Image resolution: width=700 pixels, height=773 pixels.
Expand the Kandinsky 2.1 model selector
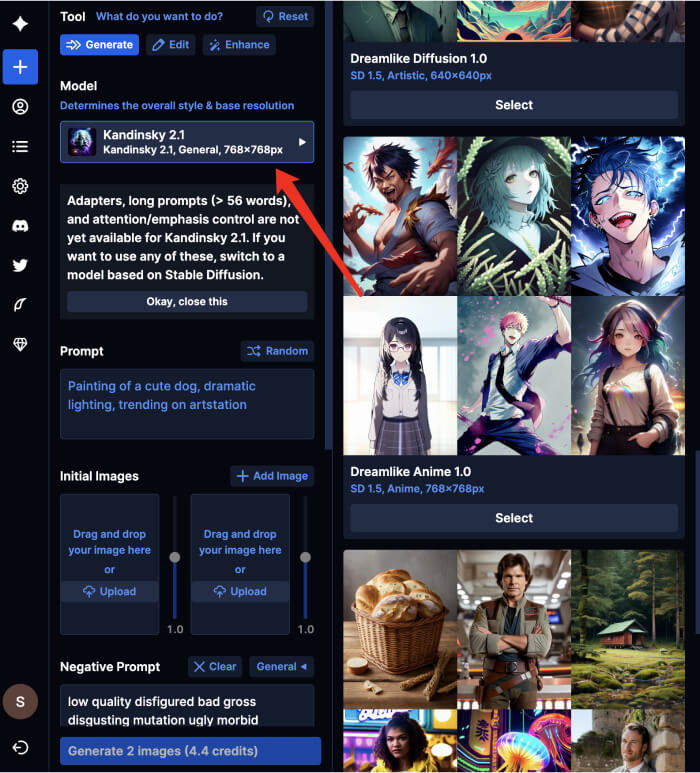coord(187,142)
